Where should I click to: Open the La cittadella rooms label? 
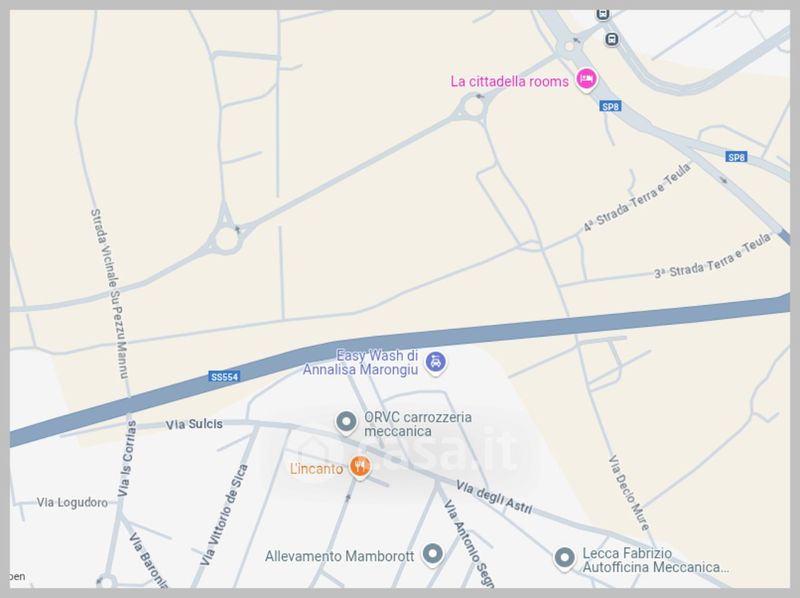point(509,82)
